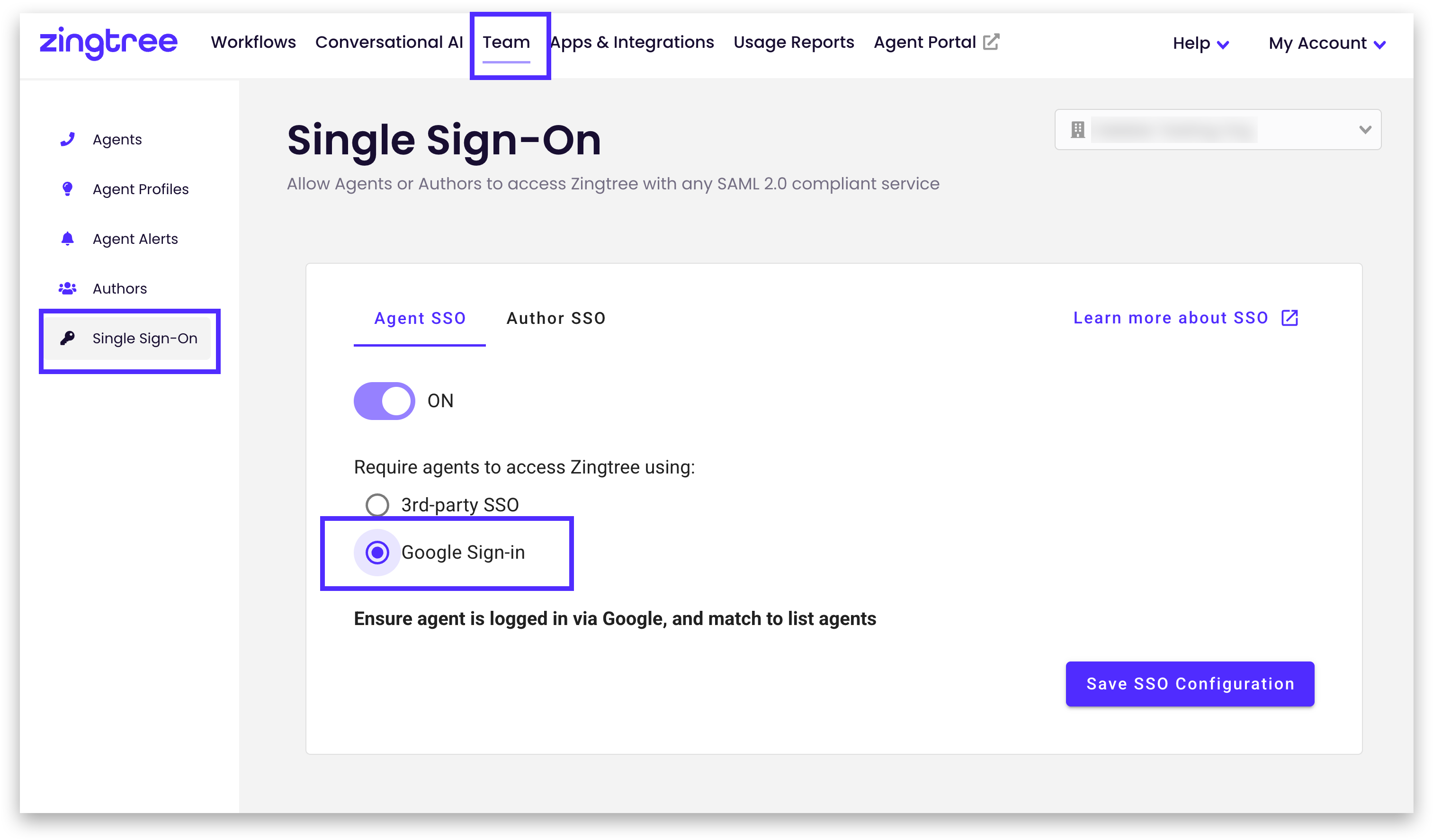
Task: Click Save SSO Configuration button
Action: (1190, 684)
